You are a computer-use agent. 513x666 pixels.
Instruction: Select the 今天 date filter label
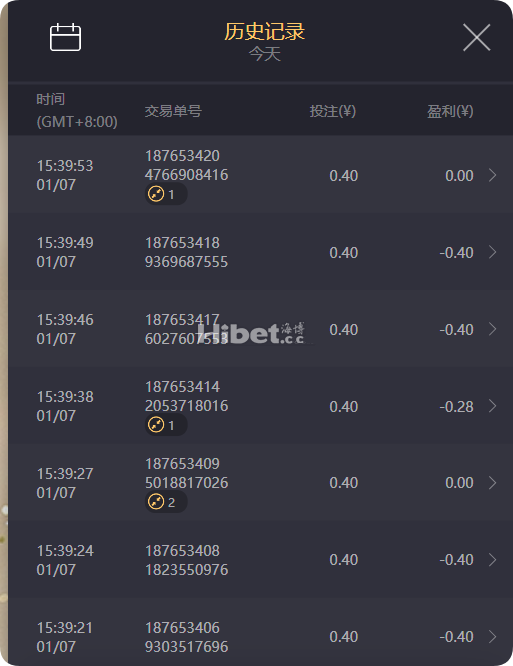pyautogui.click(x=265, y=54)
